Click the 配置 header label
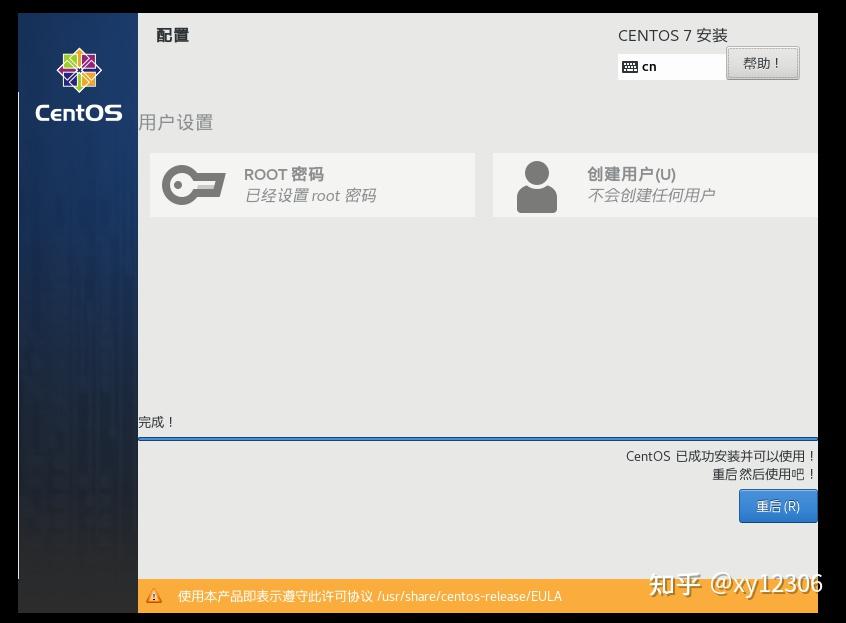846x623 pixels. (174, 34)
